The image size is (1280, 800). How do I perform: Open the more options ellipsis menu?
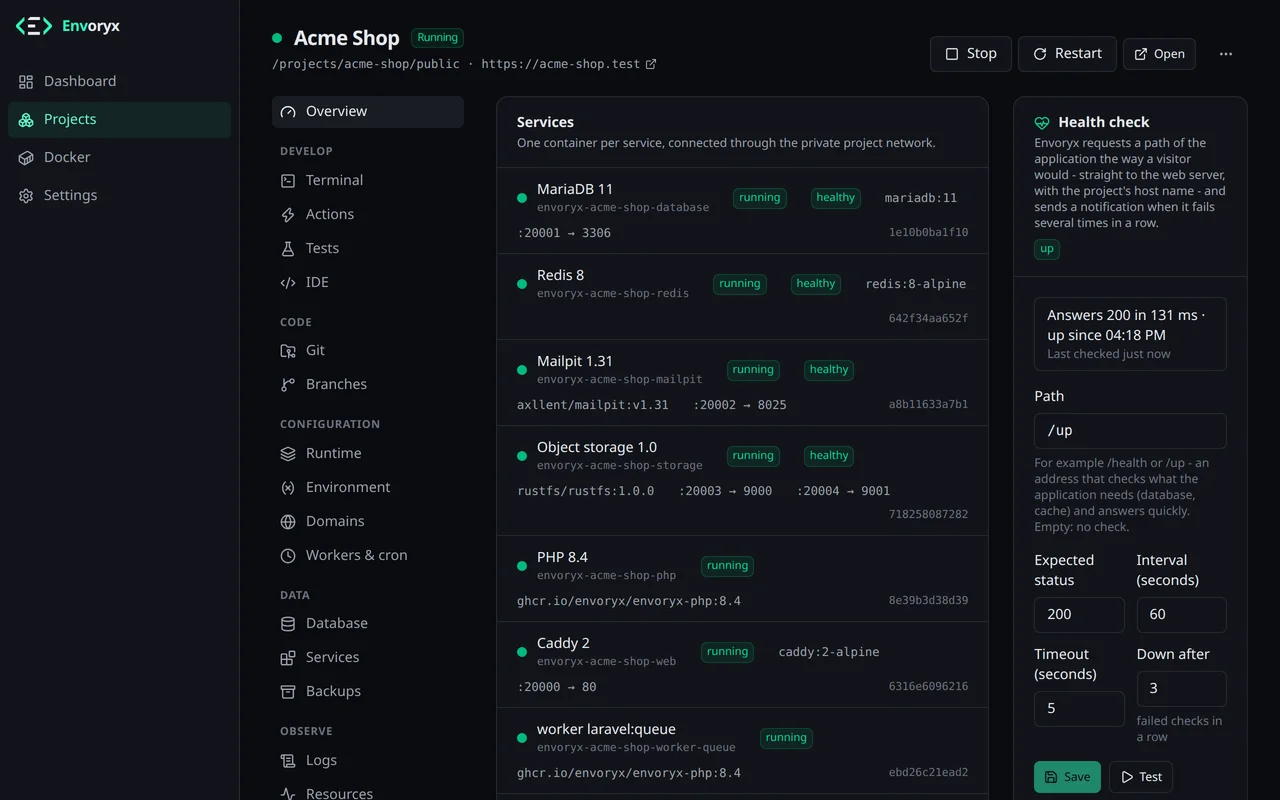point(1226,54)
